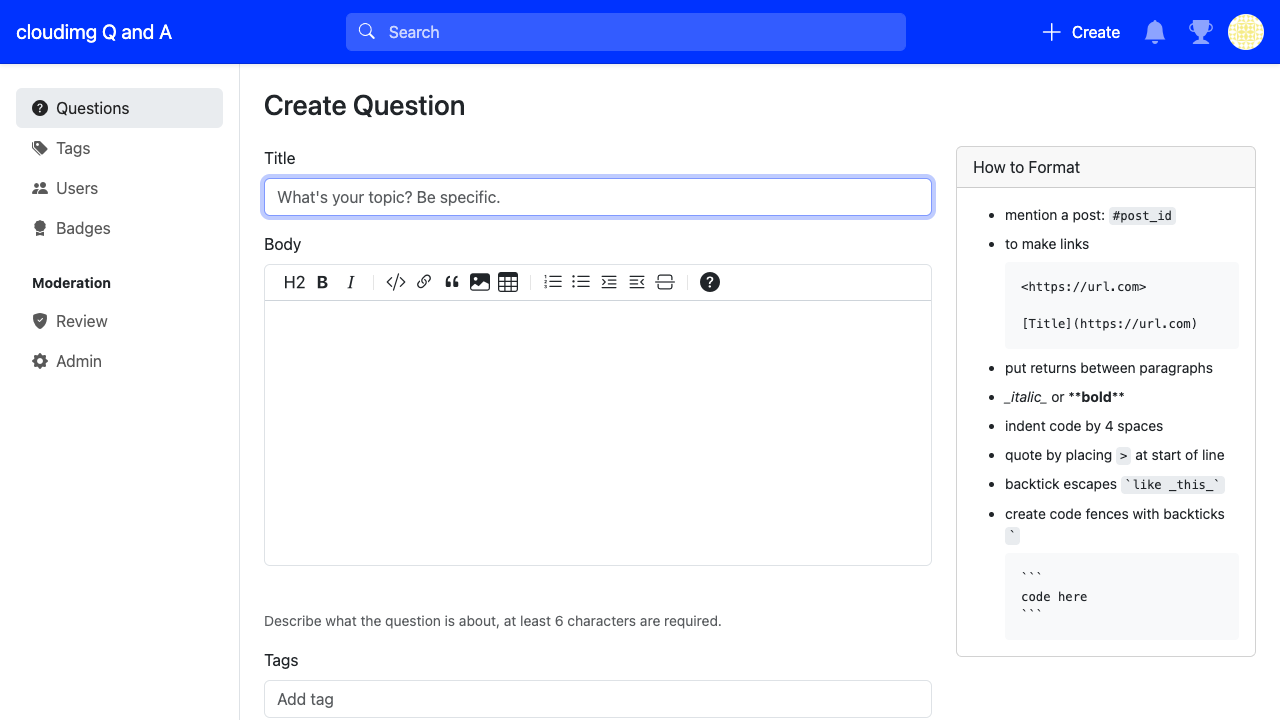Click the Moderation section label
Image resolution: width=1280 pixels, height=720 pixels.
click(71, 283)
